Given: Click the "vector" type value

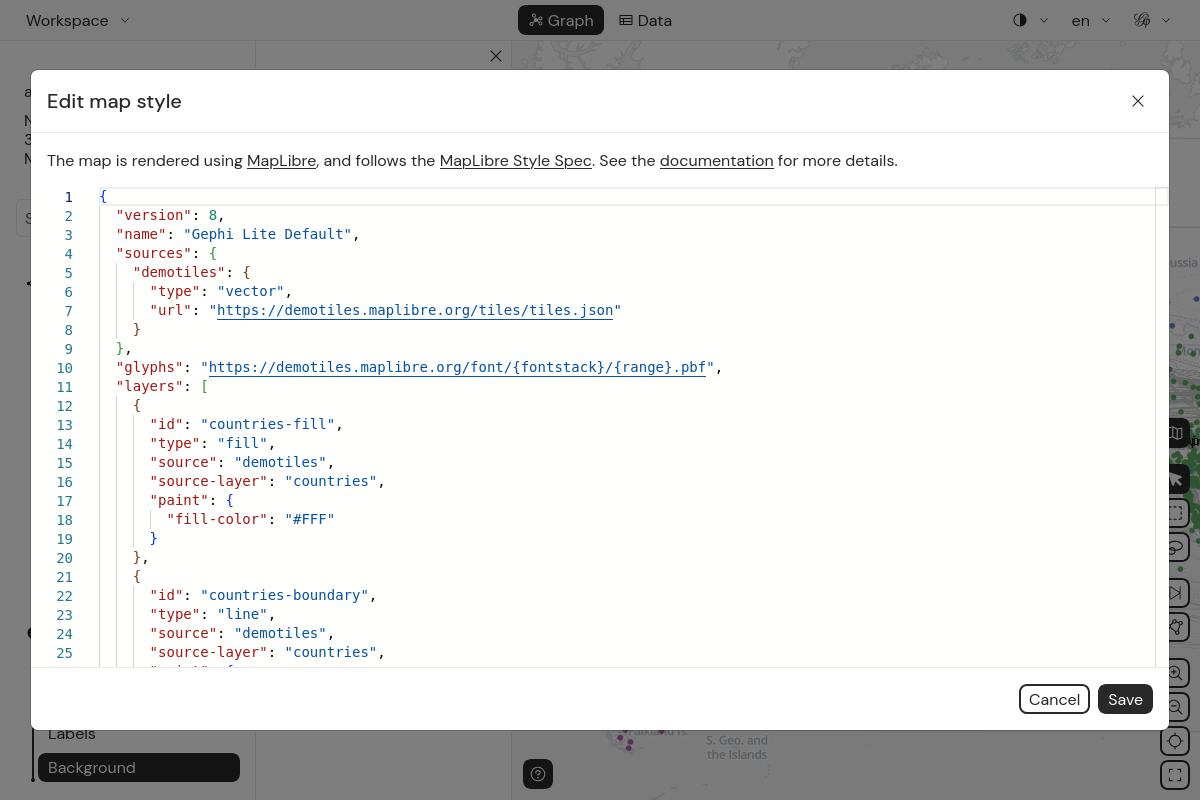Looking at the screenshot, I should 251,292.
